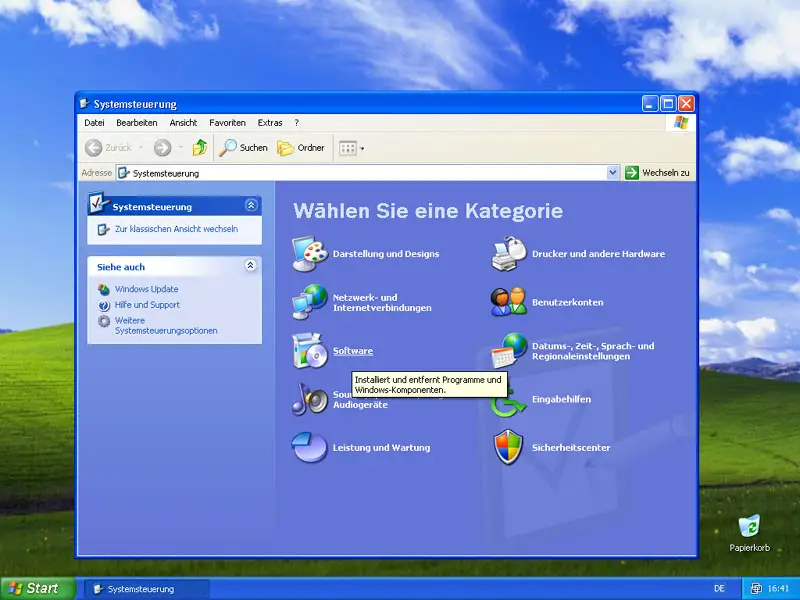
Task: Open the Ansicht menu
Action: pyautogui.click(x=183, y=123)
